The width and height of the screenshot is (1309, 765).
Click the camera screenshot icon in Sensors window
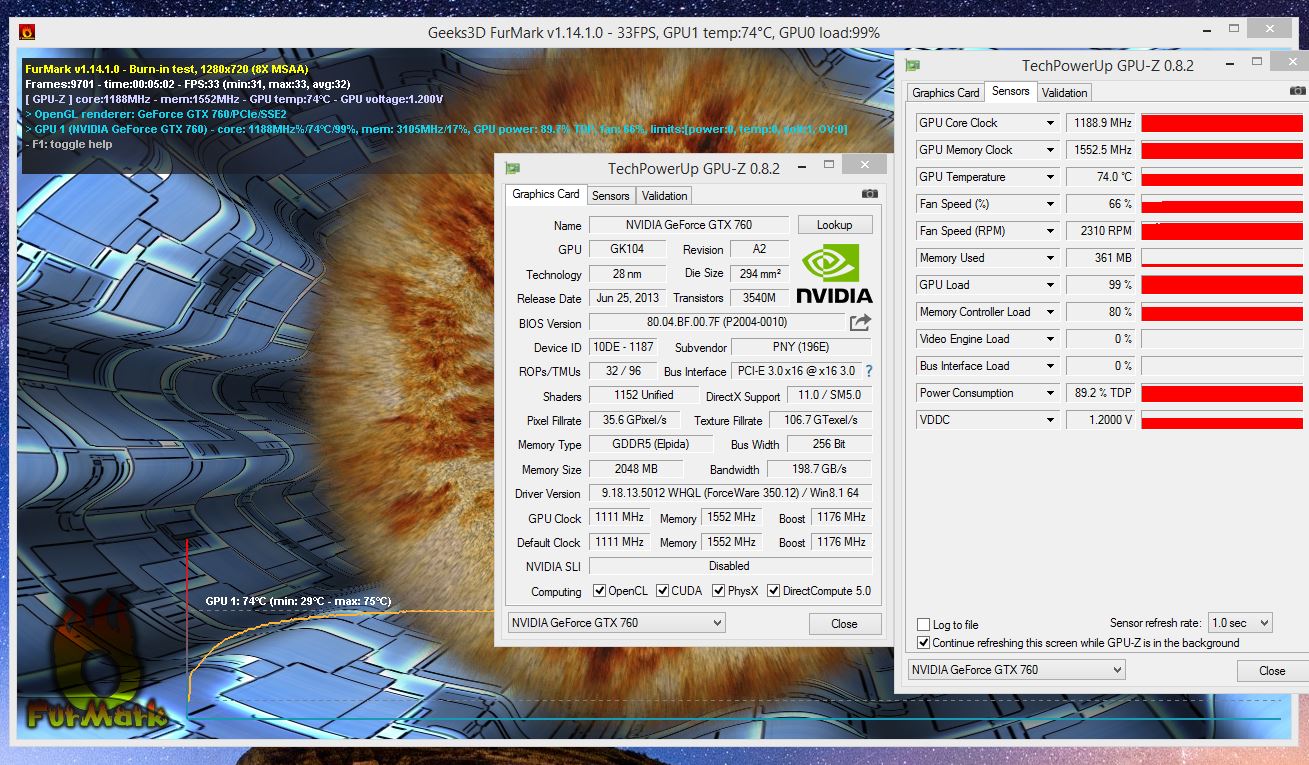click(x=1297, y=91)
